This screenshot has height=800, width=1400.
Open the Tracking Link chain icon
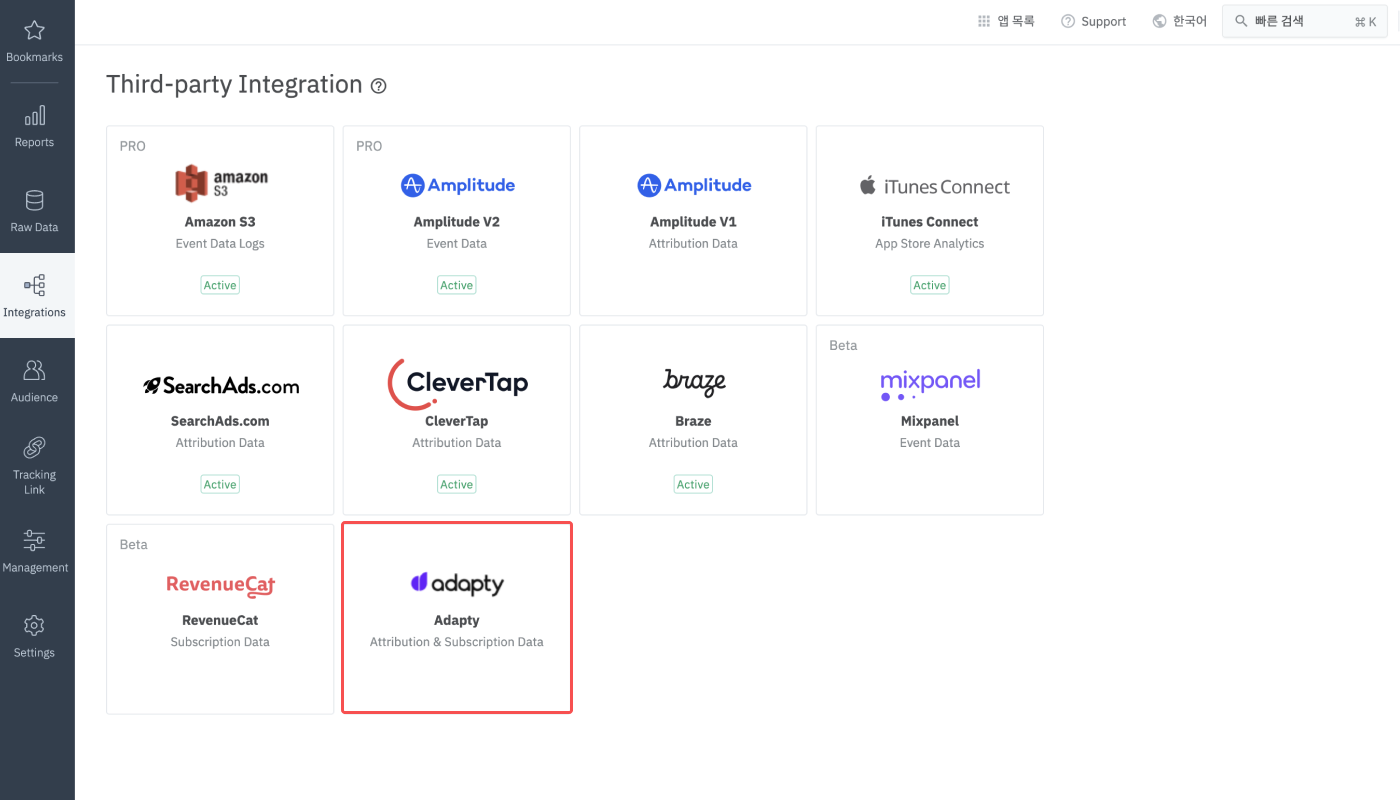click(34, 448)
